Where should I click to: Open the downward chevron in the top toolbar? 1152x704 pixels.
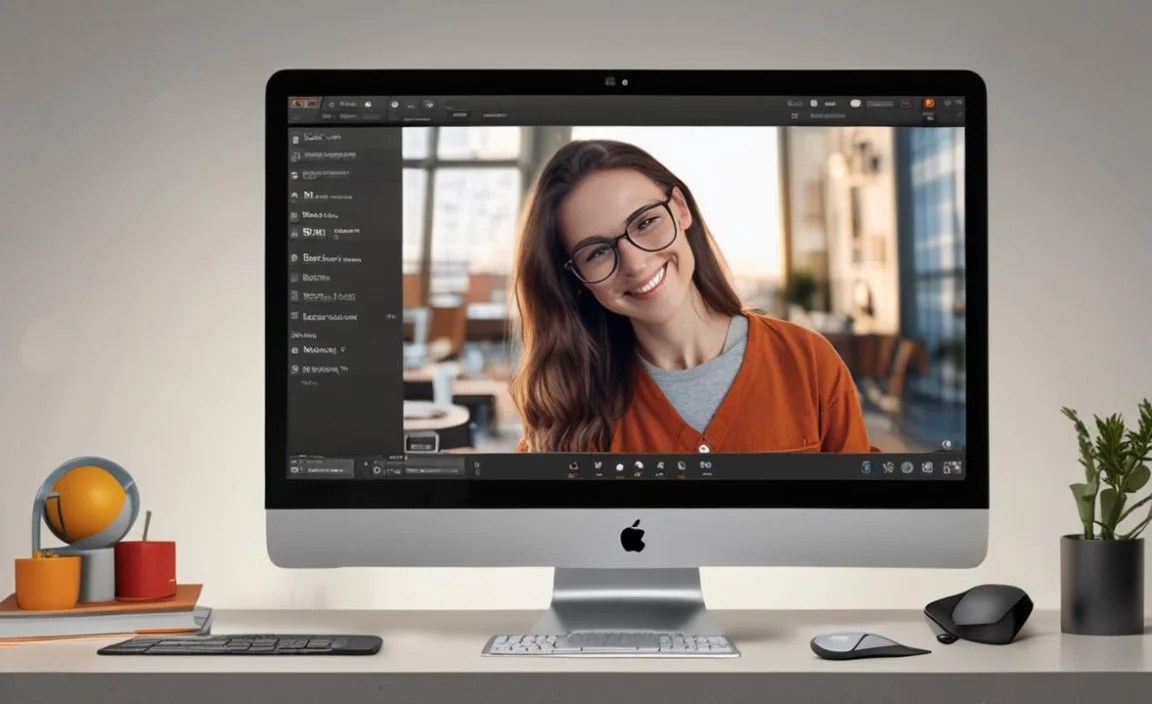[429, 105]
